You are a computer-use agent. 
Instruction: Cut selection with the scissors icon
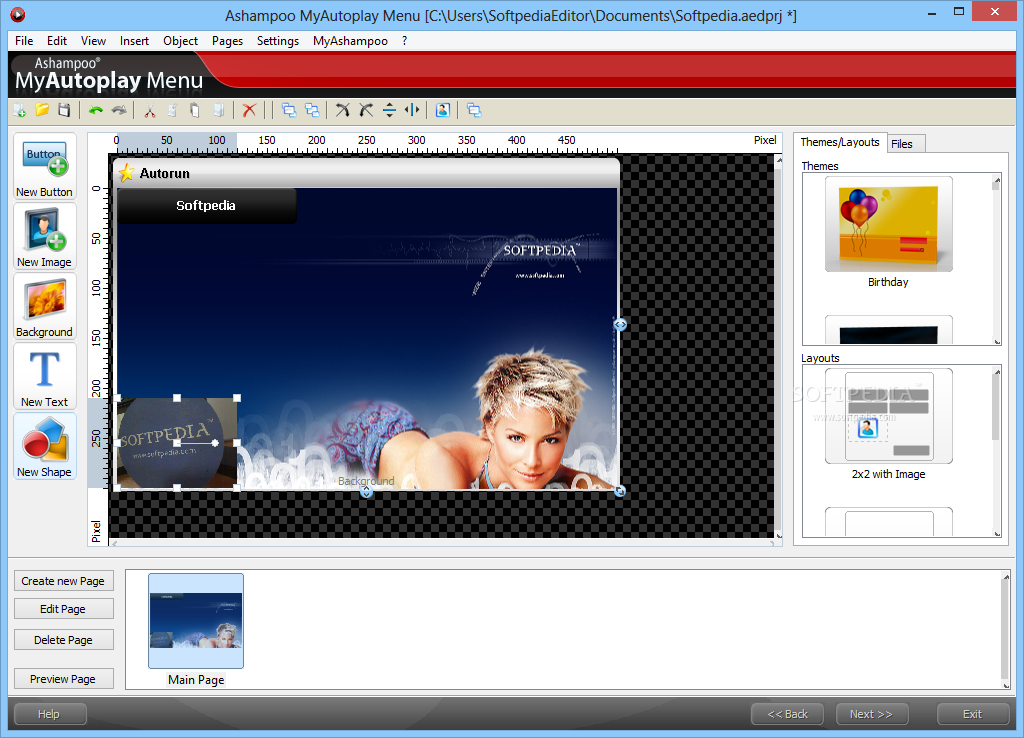(x=150, y=110)
